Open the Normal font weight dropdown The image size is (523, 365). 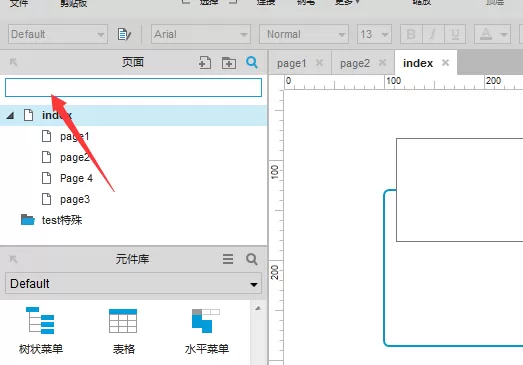[304, 34]
